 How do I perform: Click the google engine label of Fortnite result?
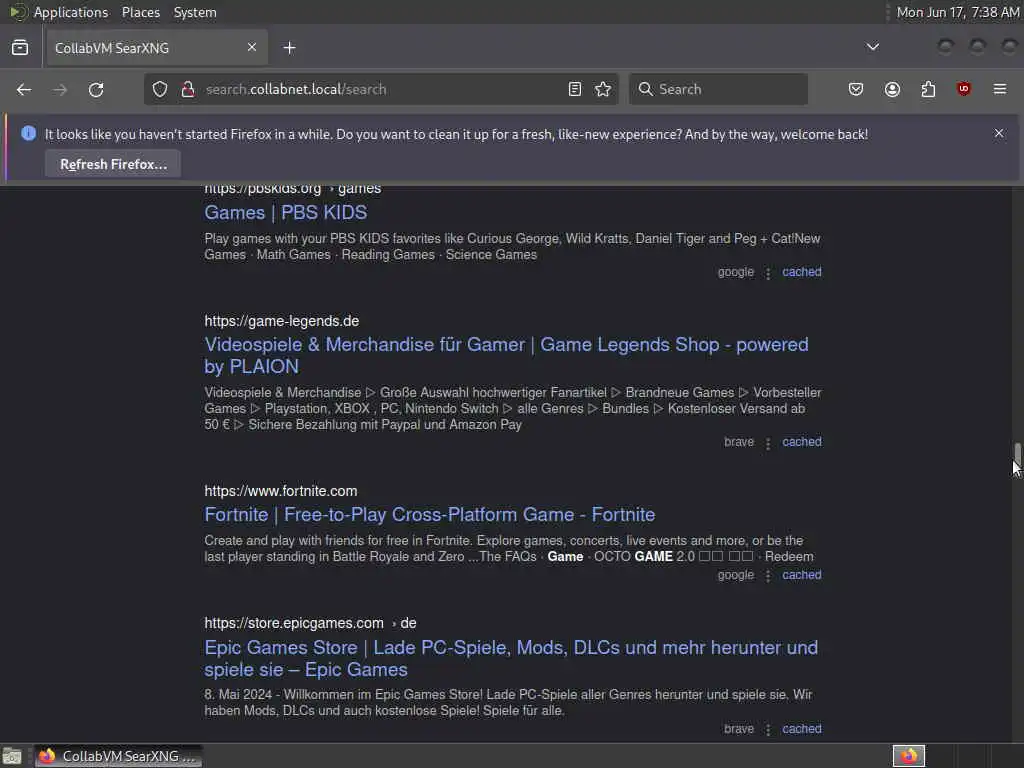click(x=735, y=575)
